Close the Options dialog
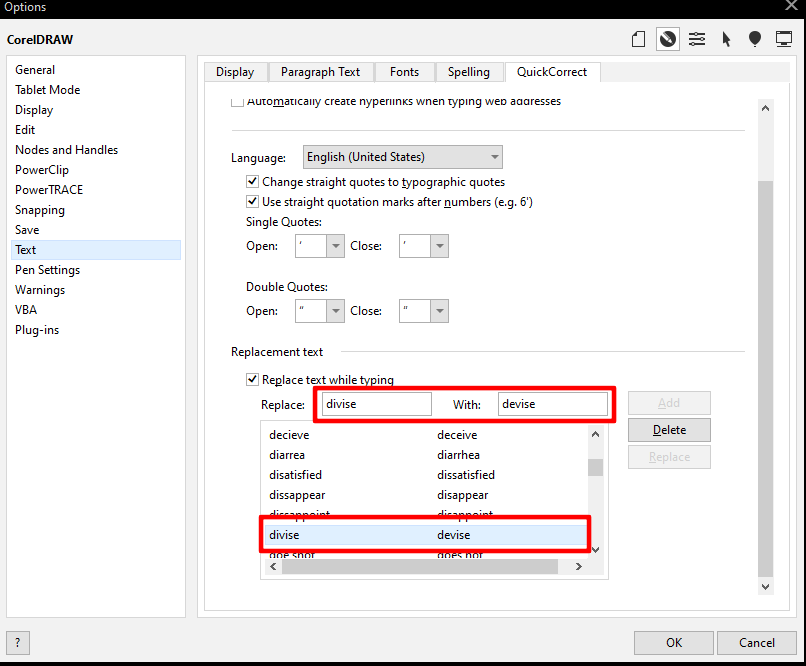806x666 pixels. point(792,6)
